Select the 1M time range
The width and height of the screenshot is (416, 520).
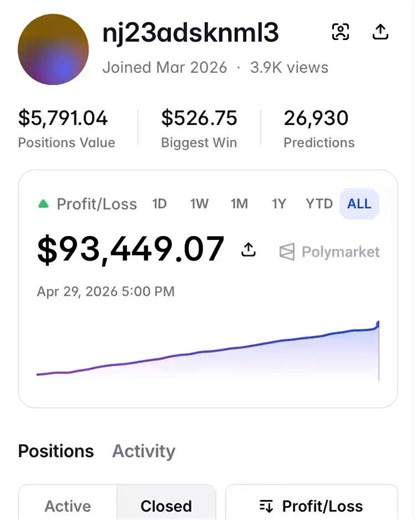[x=239, y=204]
